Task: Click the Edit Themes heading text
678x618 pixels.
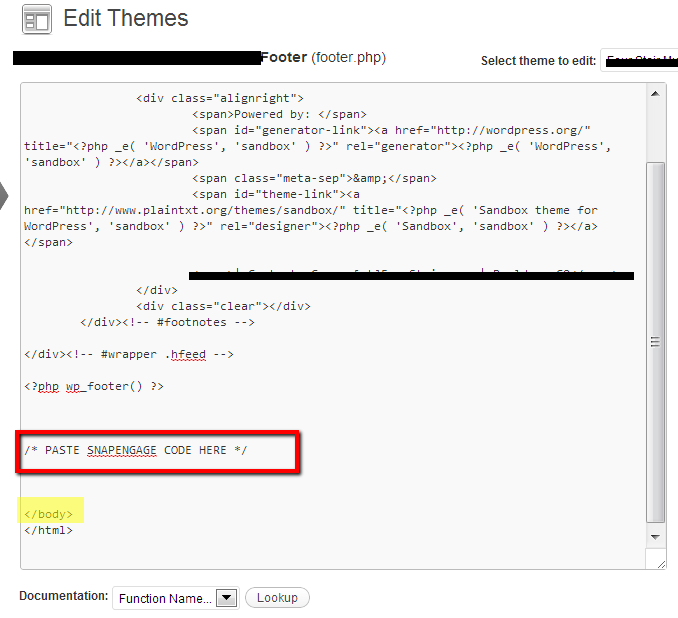Action: (x=126, y=18)
